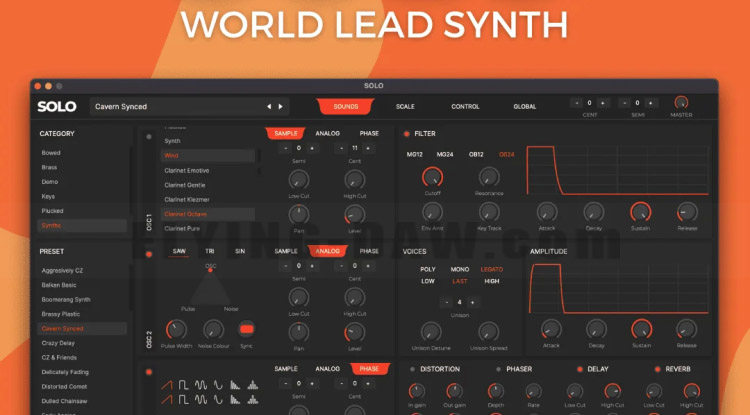Select the upper-row sawtooth waveform in OSC 3
750x415 pixels.
(x=167, y=385)
